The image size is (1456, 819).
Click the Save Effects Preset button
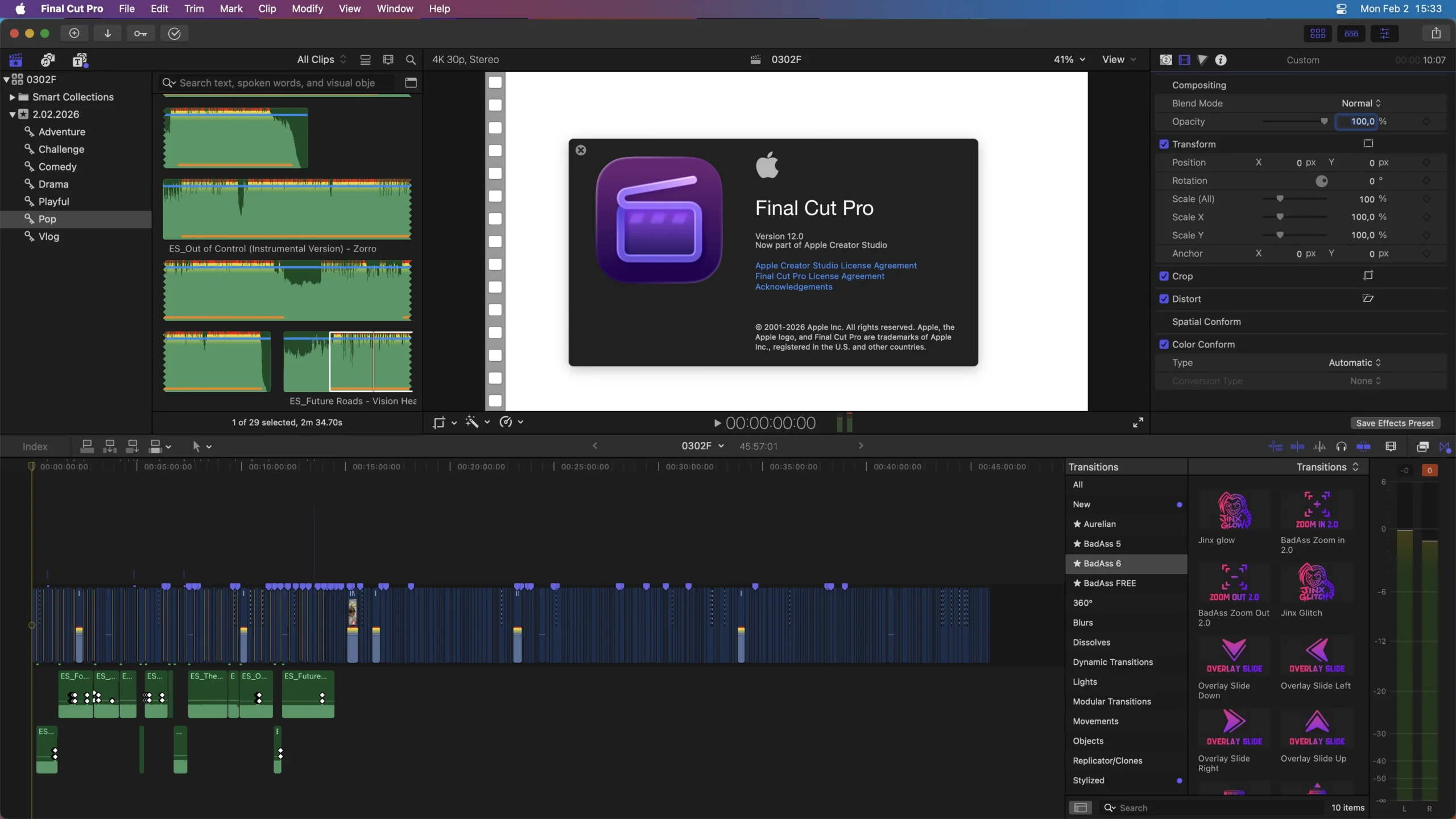pyautogui.click(x=1393, y=423)
